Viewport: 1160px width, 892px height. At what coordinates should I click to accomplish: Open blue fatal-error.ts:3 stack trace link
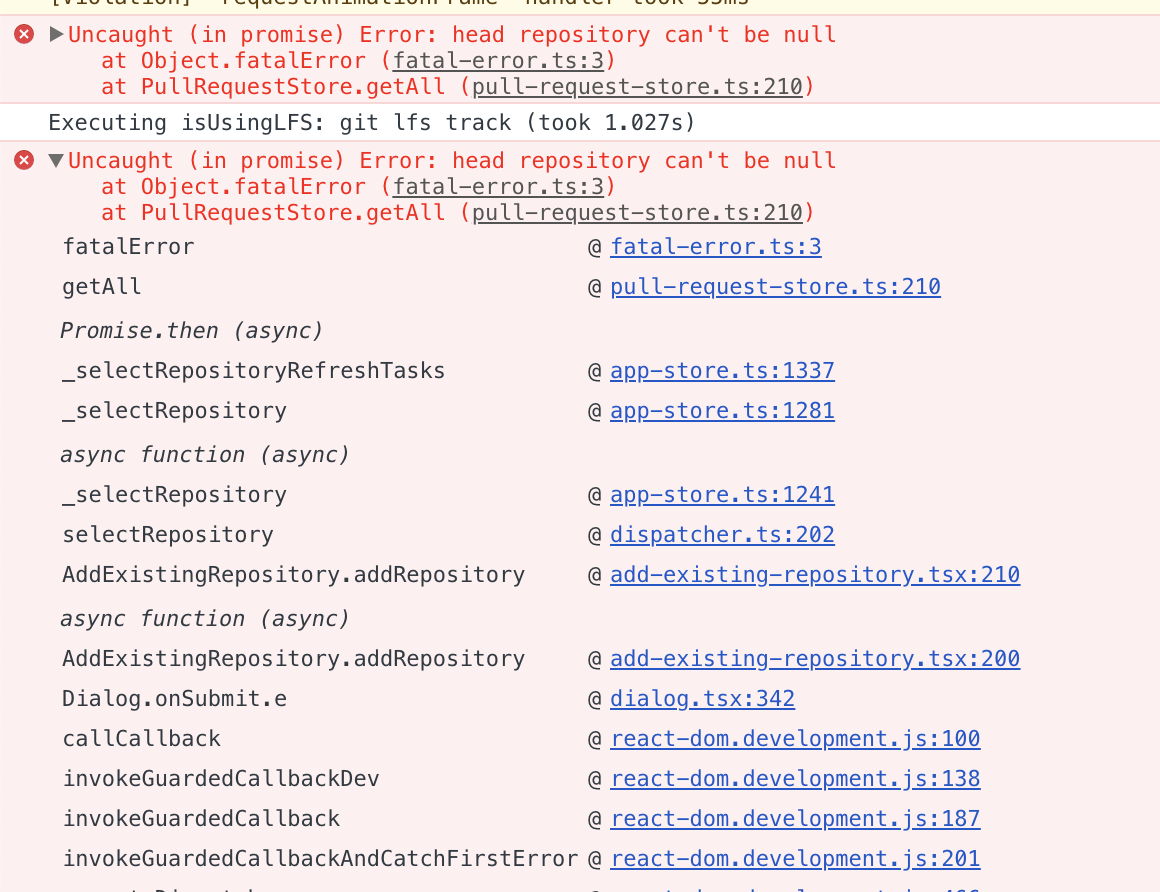tap(715, 246)
